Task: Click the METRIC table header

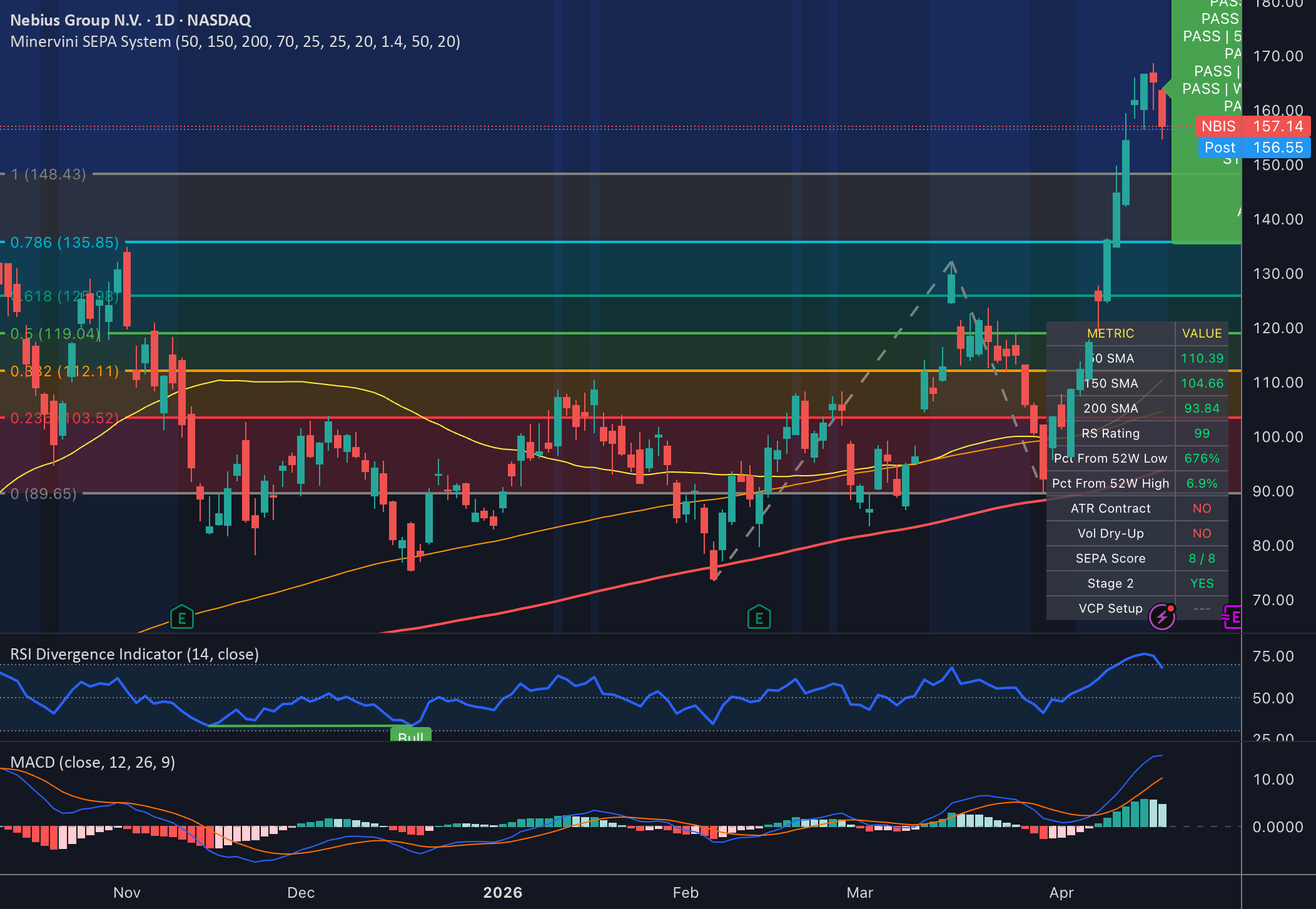Action: point(1110,333)
